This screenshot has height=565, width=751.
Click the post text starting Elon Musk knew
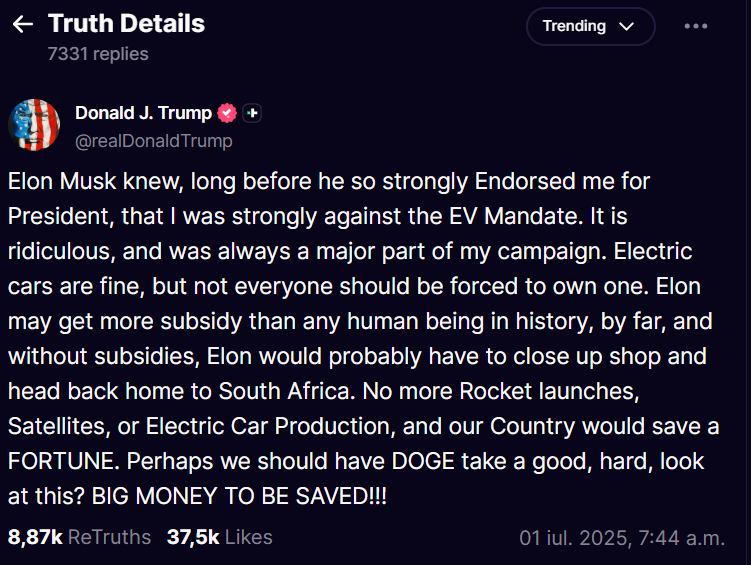coord(363,339)
